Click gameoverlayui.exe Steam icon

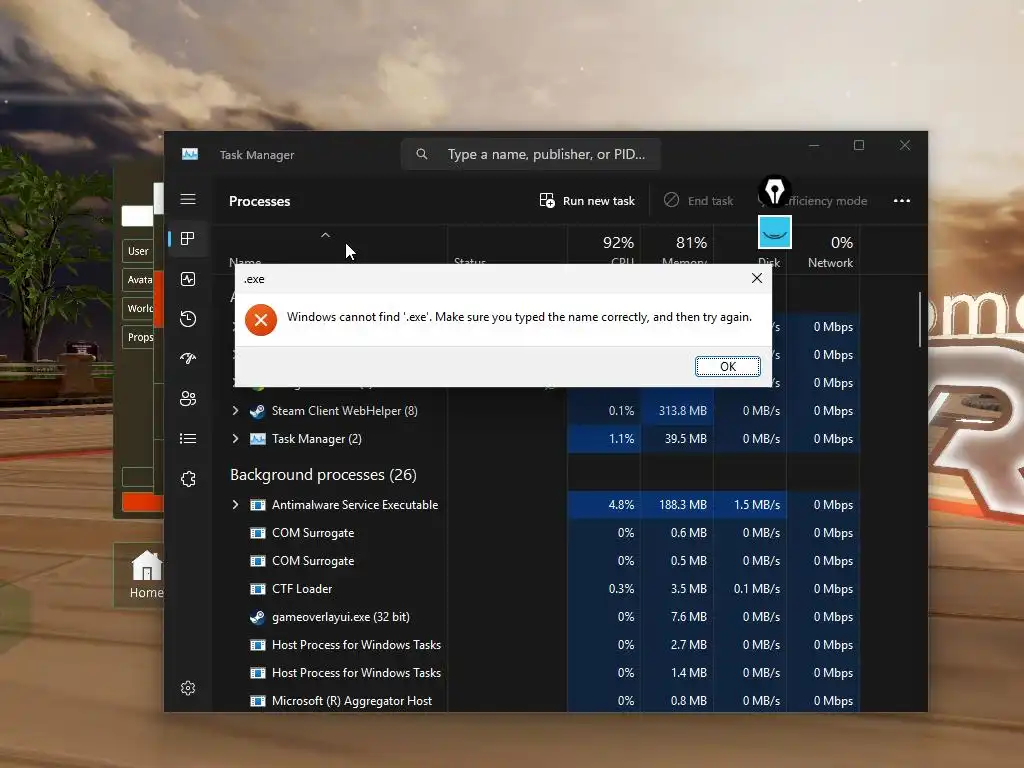(x=257, y=617)
